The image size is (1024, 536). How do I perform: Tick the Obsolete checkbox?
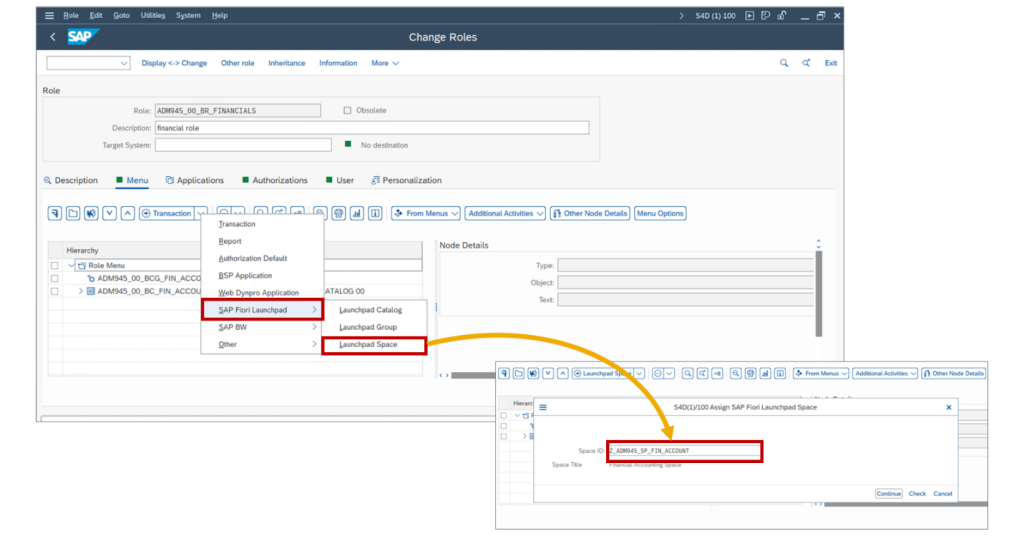[347, 110]
